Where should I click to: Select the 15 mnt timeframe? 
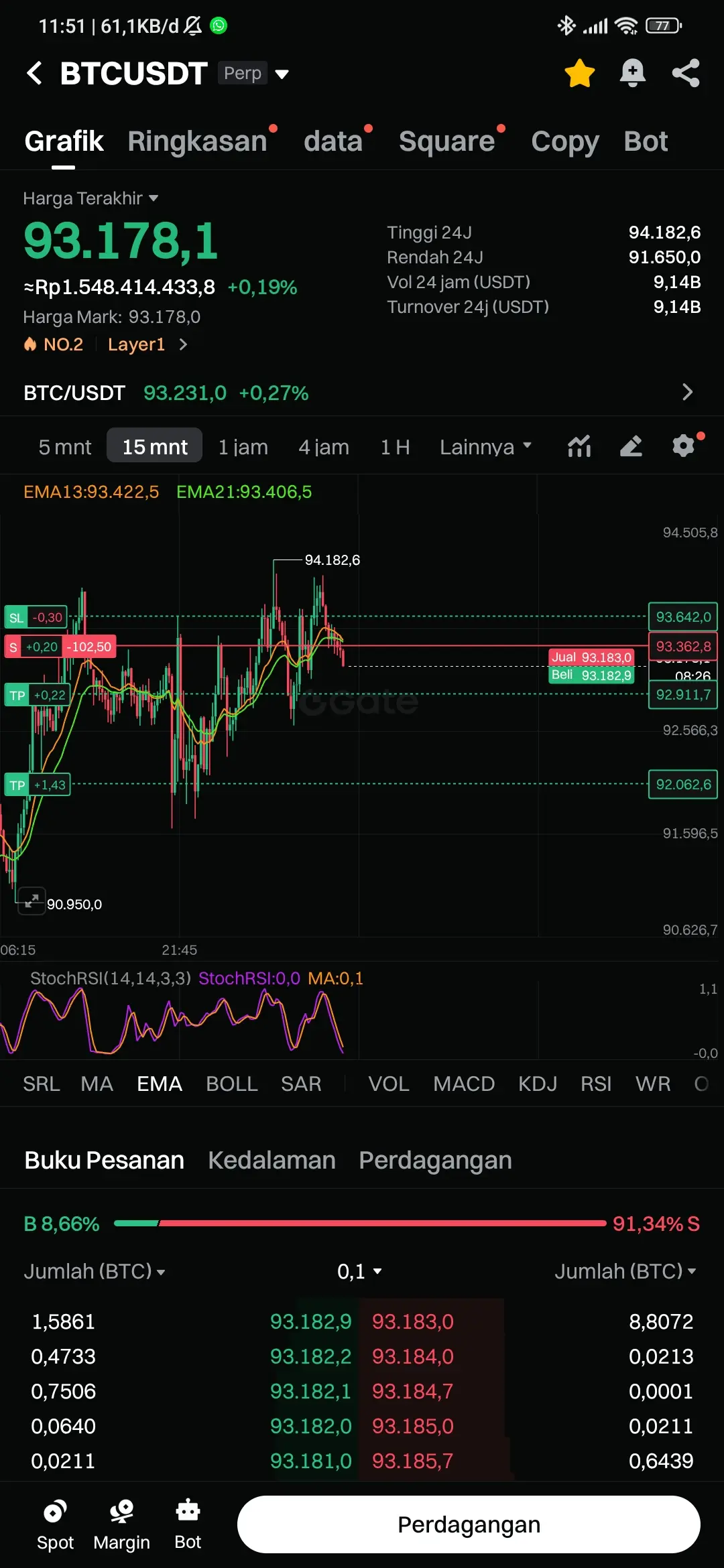[155, 446]
